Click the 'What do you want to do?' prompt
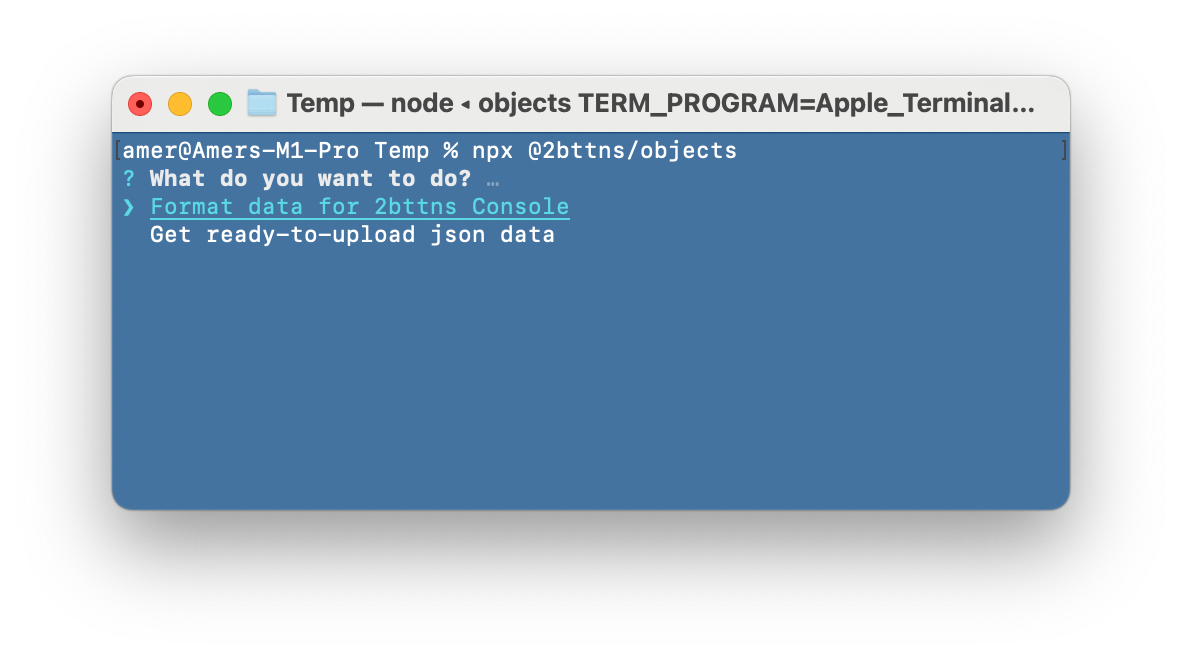1182x658 pixels. pyautogui.click(x=310, y=179)
